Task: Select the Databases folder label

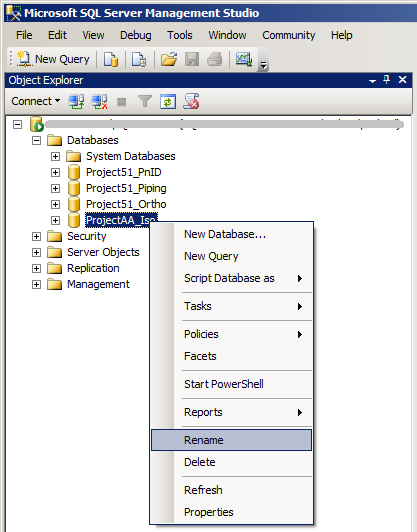Action: [93, 140]
